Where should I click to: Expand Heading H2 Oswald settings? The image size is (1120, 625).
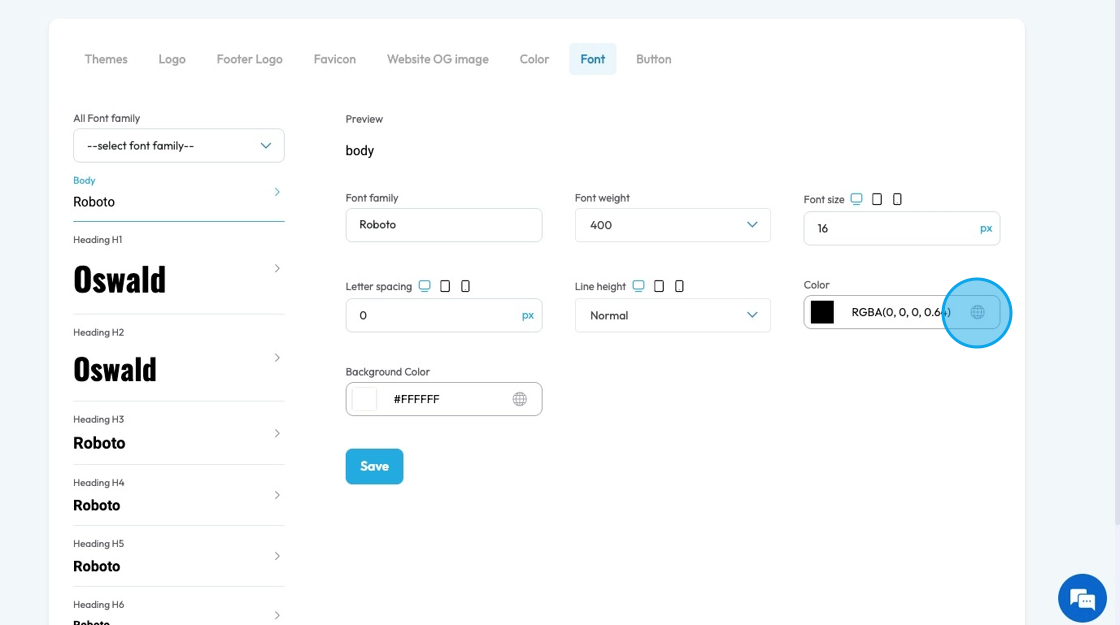(179, 358)
